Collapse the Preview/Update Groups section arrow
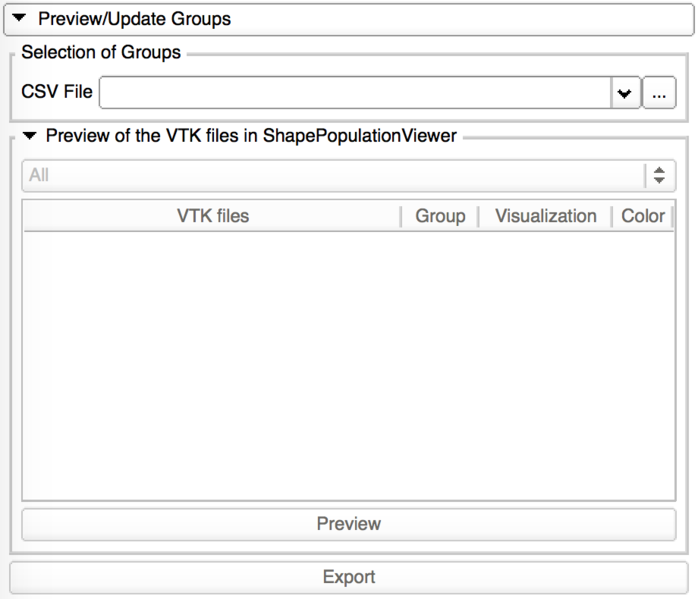This screenshot has width=698, height=599. [x=19, y=19]
